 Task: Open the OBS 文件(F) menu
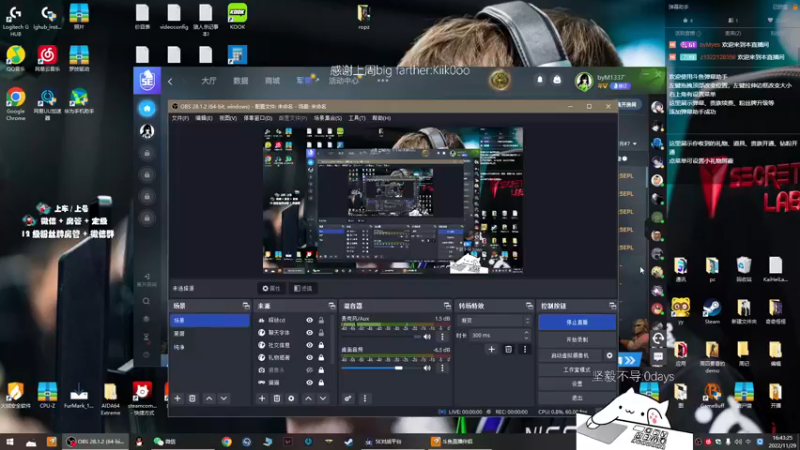[180, 118]
